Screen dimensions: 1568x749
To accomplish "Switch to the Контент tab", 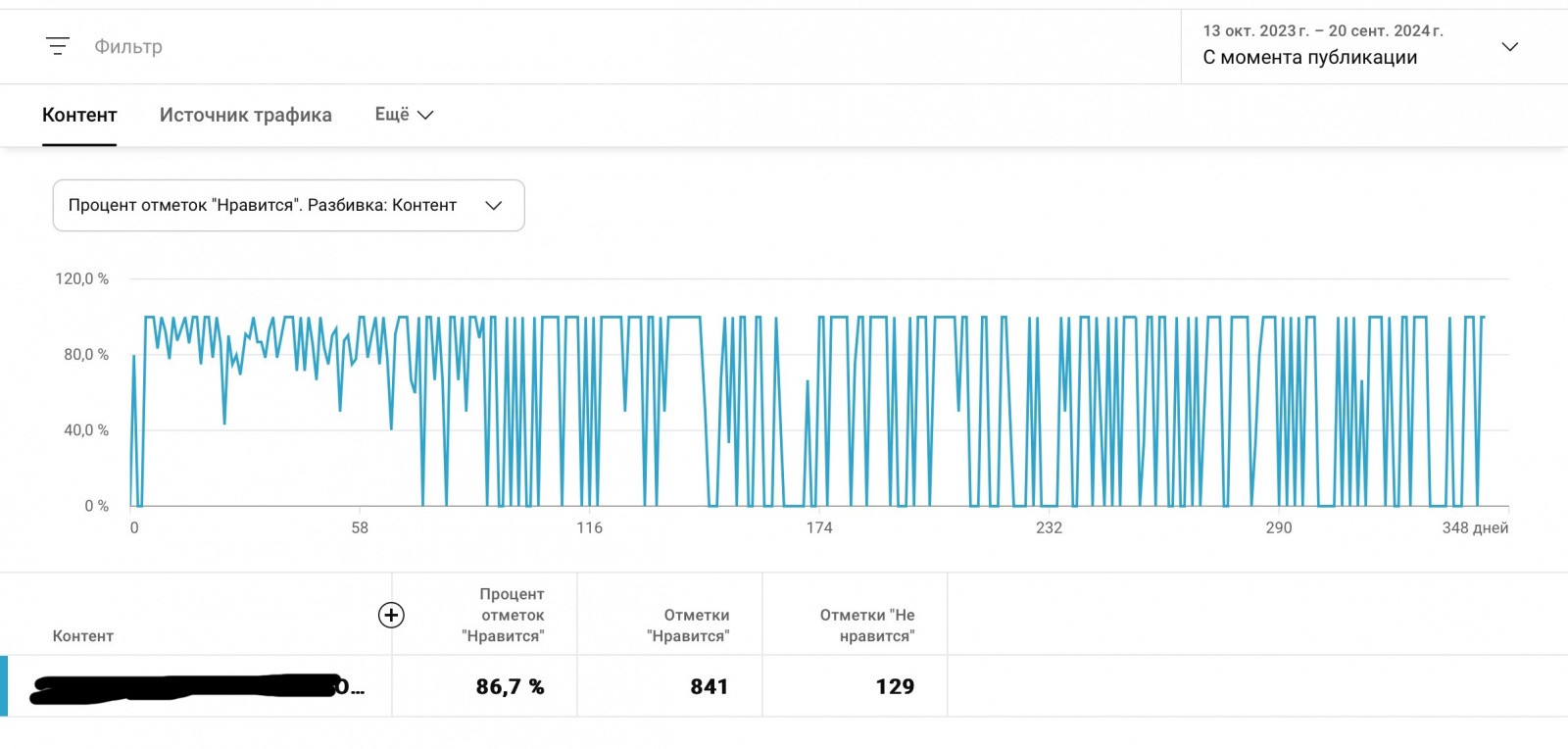I will tap(79, 115).
